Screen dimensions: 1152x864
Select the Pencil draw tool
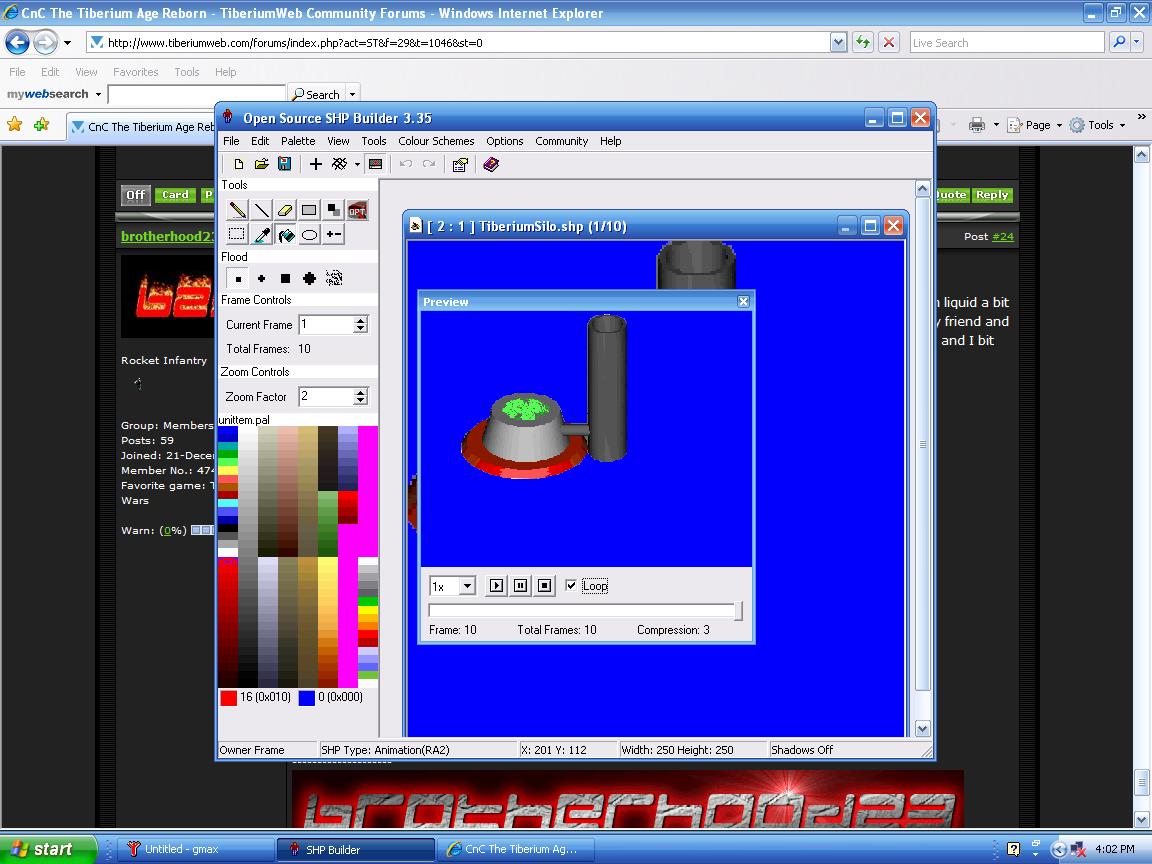pos(237,210)
